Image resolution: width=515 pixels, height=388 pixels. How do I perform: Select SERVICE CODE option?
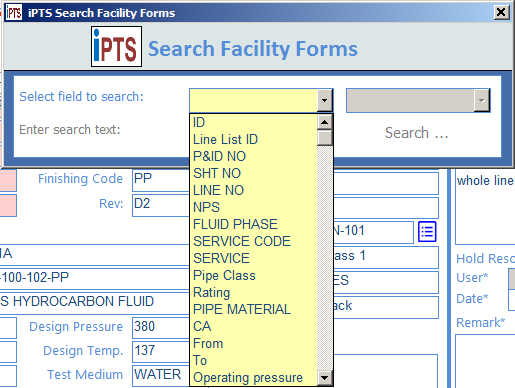pyautogui.click(x=254, y=241)
